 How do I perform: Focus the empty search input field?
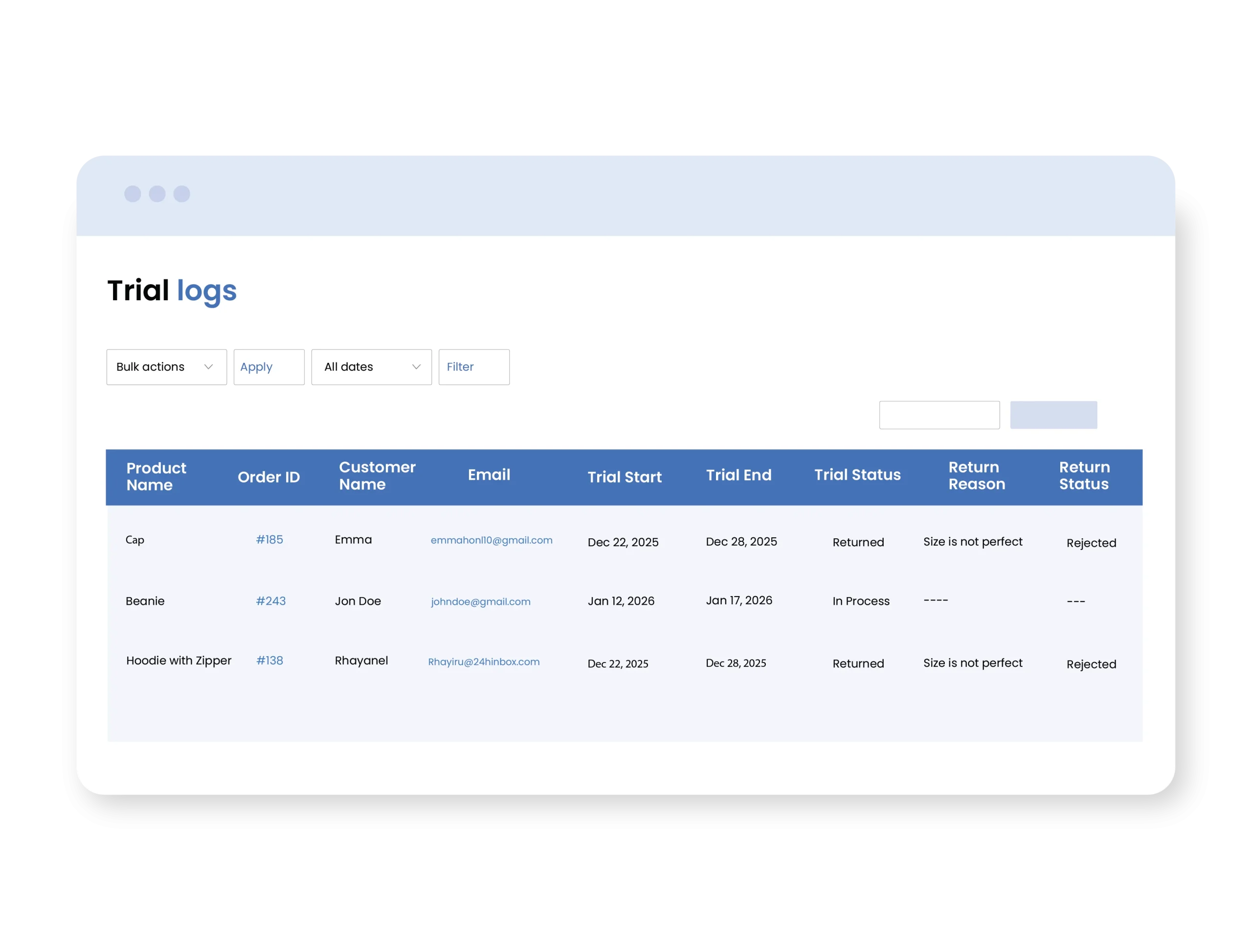(x=939, y=415)
